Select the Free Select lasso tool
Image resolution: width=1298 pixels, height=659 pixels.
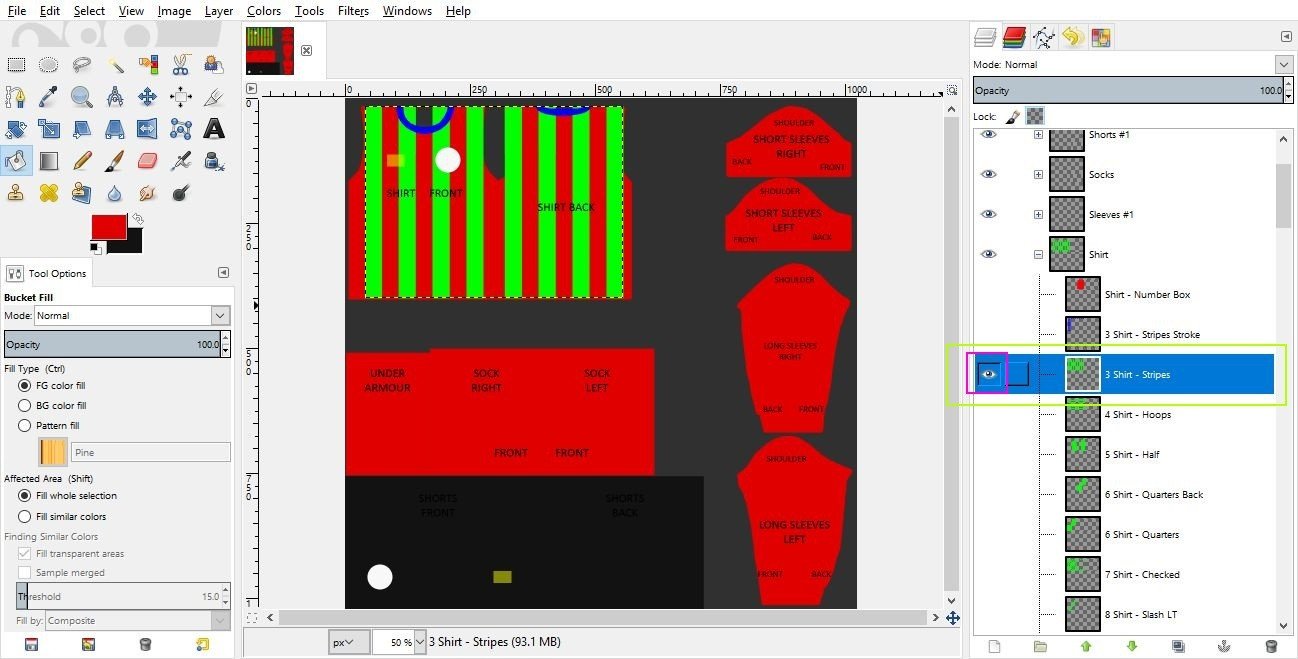82,65
